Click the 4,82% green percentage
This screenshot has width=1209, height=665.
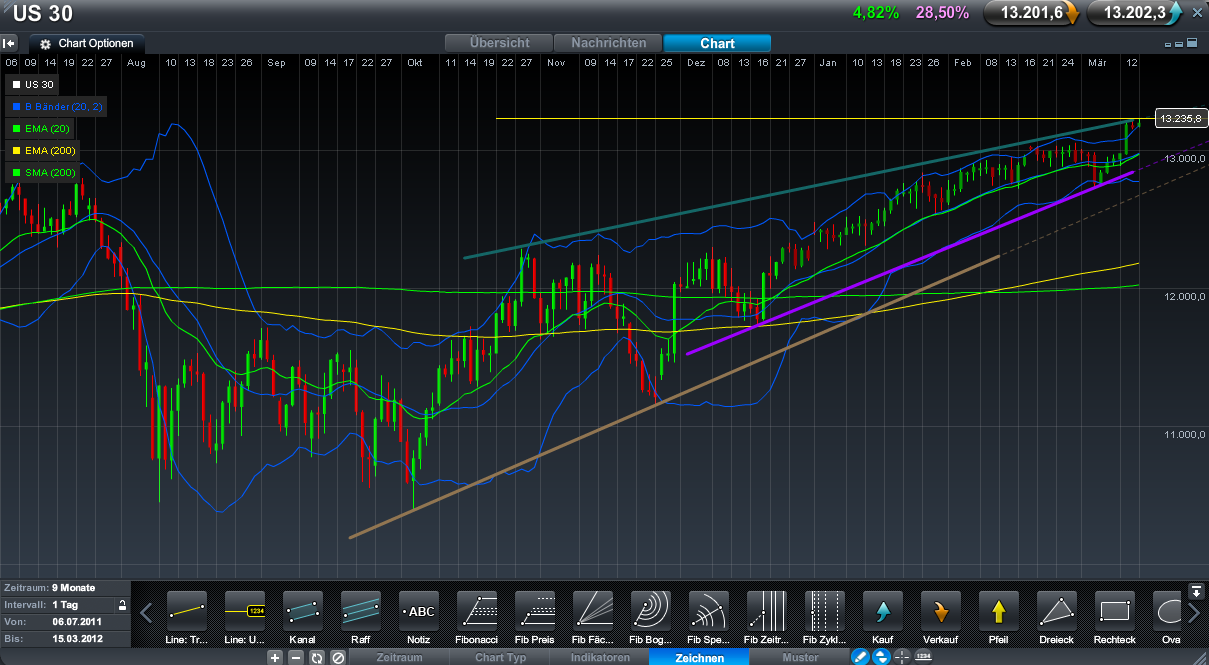coord(876,13)
